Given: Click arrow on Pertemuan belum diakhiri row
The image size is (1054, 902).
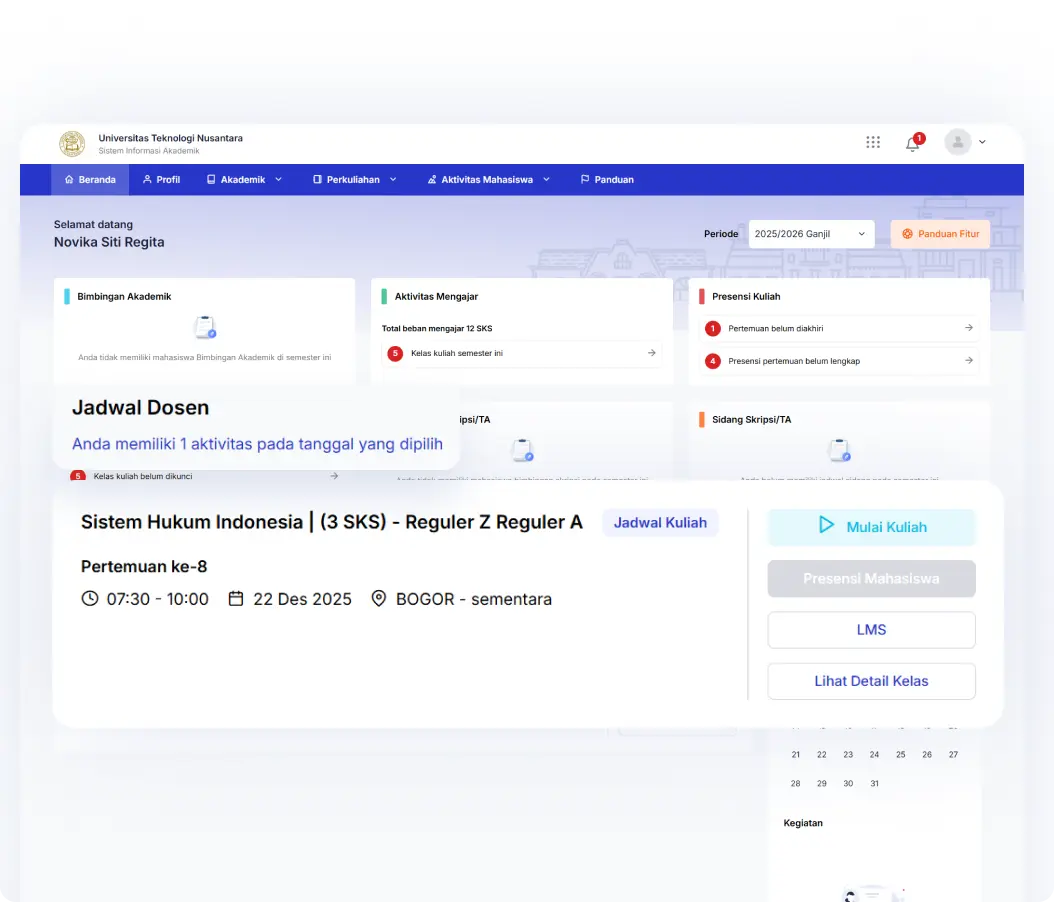Looking at the screenshot, I should [968, 328].
